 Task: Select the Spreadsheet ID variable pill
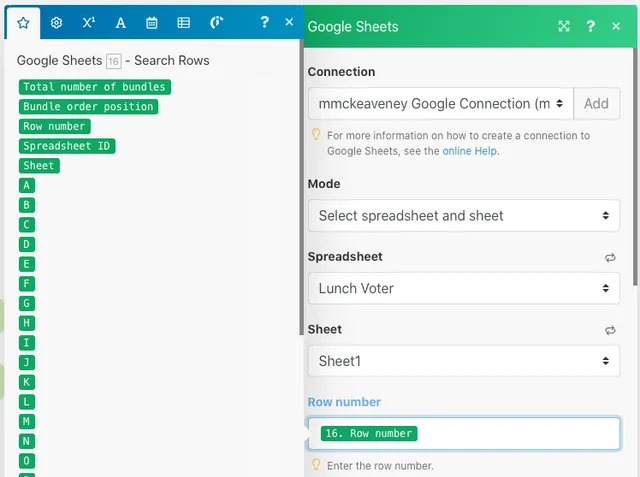[x=67, y=146]
